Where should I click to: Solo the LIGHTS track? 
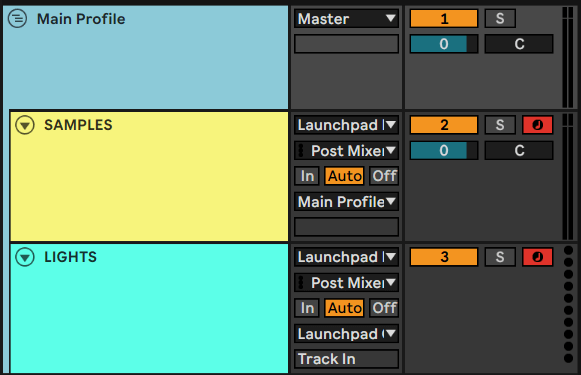[500, 257]
